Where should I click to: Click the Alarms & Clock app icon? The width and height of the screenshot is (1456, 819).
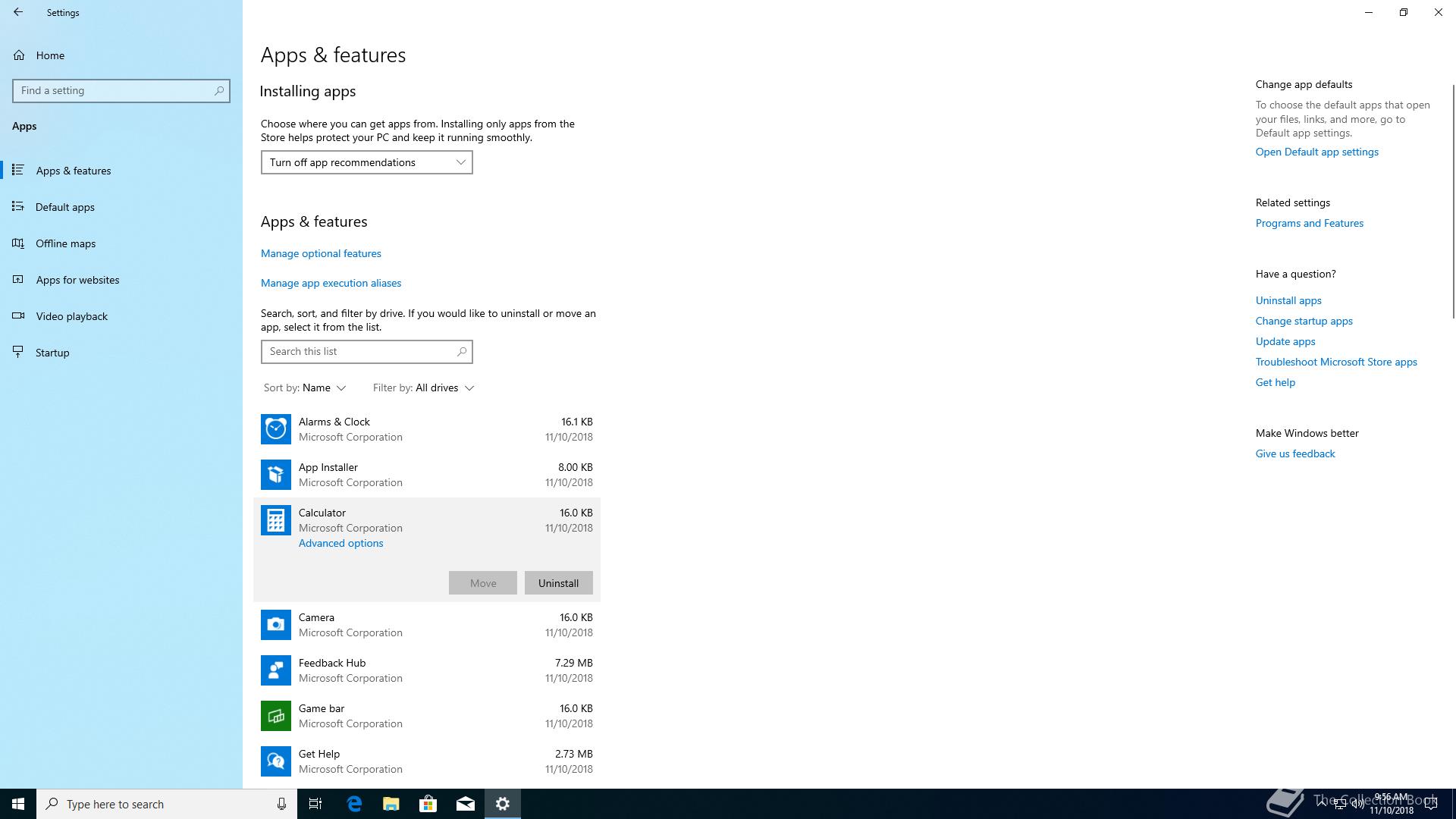coord(276,429)
